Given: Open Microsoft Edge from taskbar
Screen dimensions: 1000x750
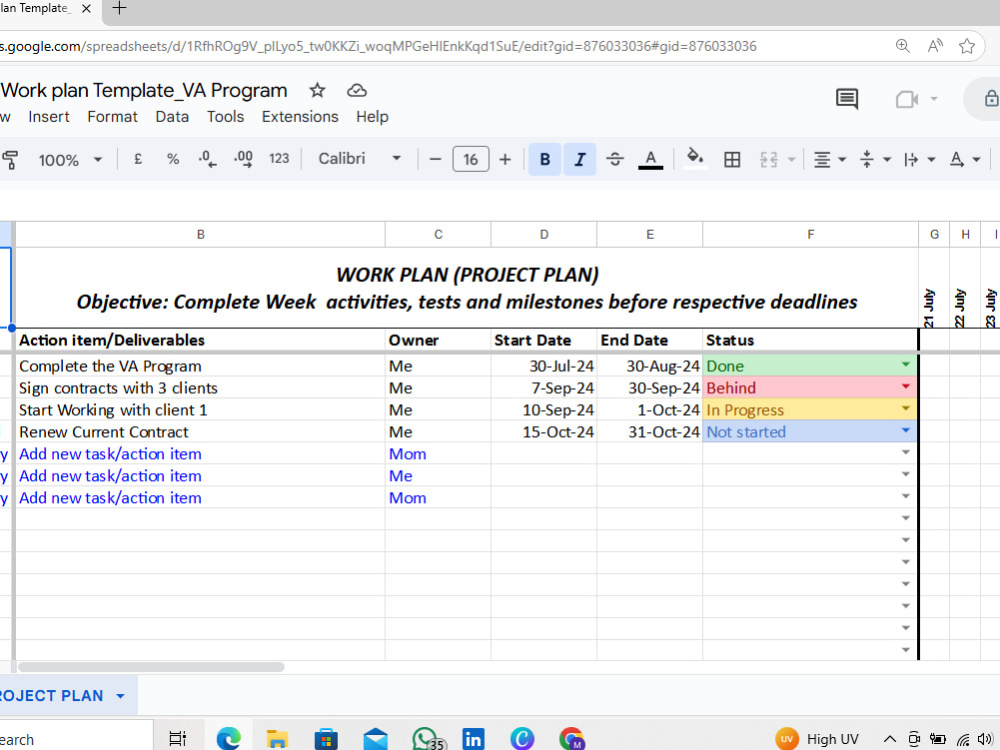Looking at the screenshot, I should coord(228,739).
